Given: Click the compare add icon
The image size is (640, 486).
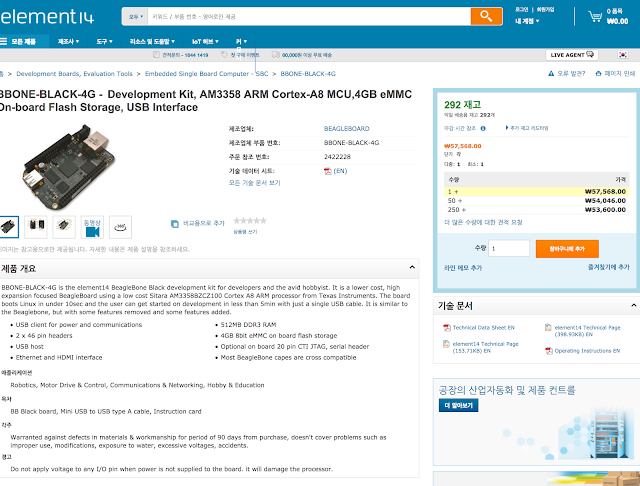Looking at the screenshot, I should pos(175,224).
